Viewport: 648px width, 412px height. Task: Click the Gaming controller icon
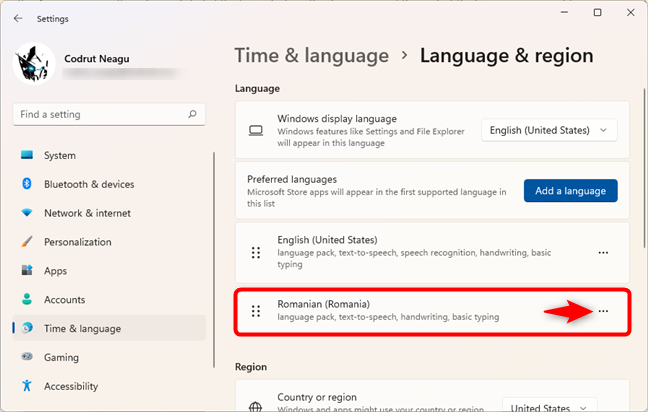tap(27, 357)
